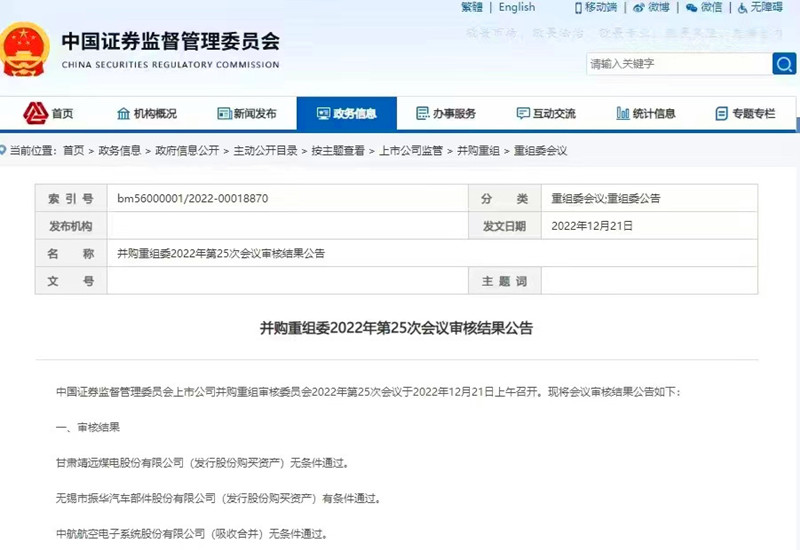The height and width of the screenshot is (550, 800).
Task: Open the 机构概况 navigation tab
Action: pos(147,114)
